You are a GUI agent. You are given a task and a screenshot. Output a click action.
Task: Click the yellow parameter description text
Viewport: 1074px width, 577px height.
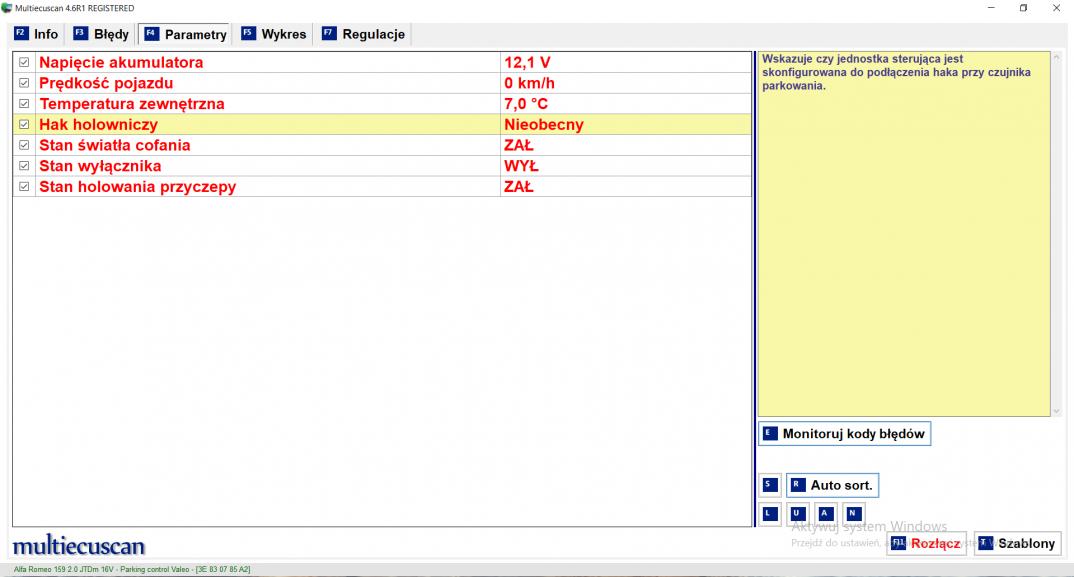896,72
